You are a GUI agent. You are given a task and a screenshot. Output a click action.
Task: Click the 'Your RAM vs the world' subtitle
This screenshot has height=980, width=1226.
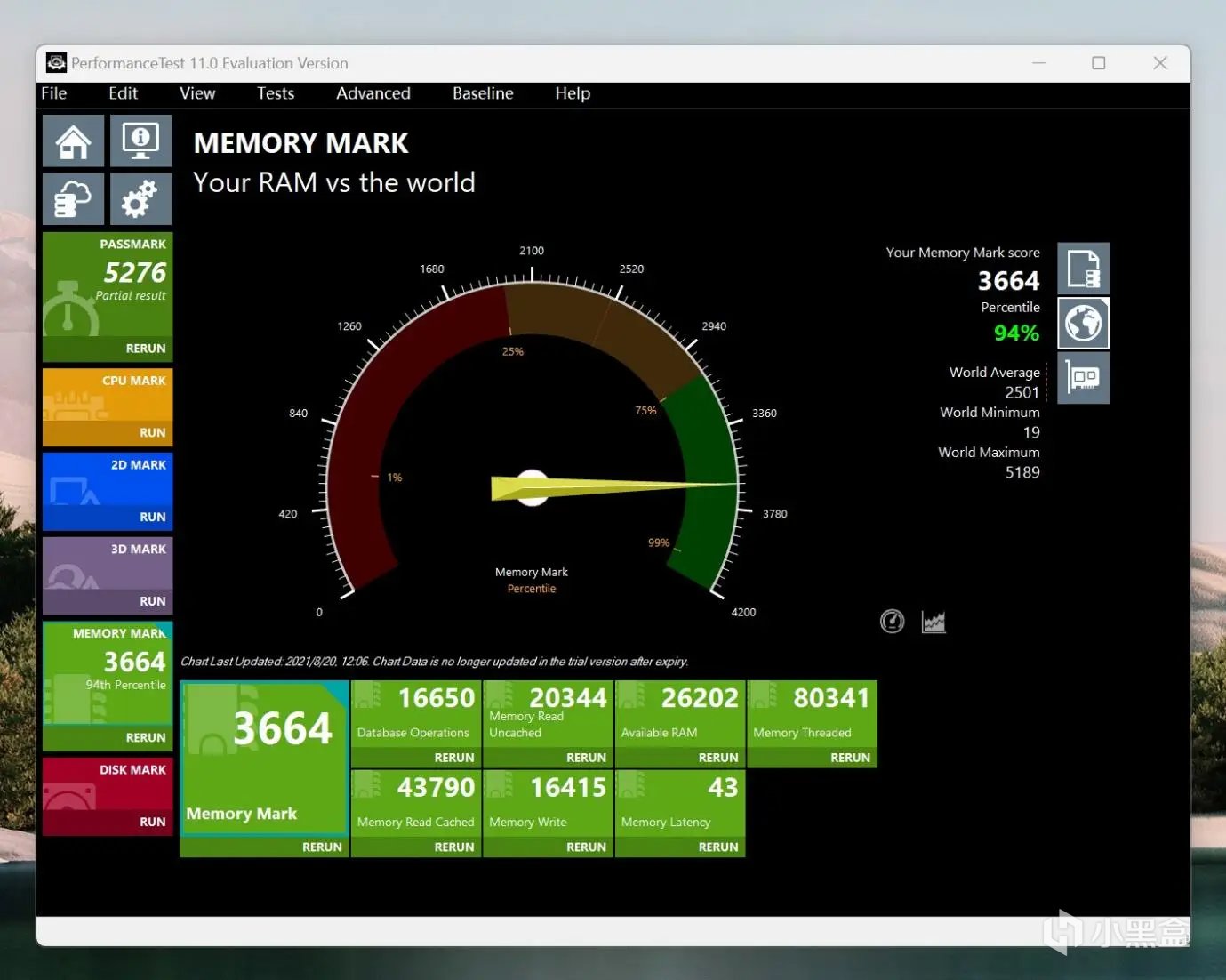(334, 182)
